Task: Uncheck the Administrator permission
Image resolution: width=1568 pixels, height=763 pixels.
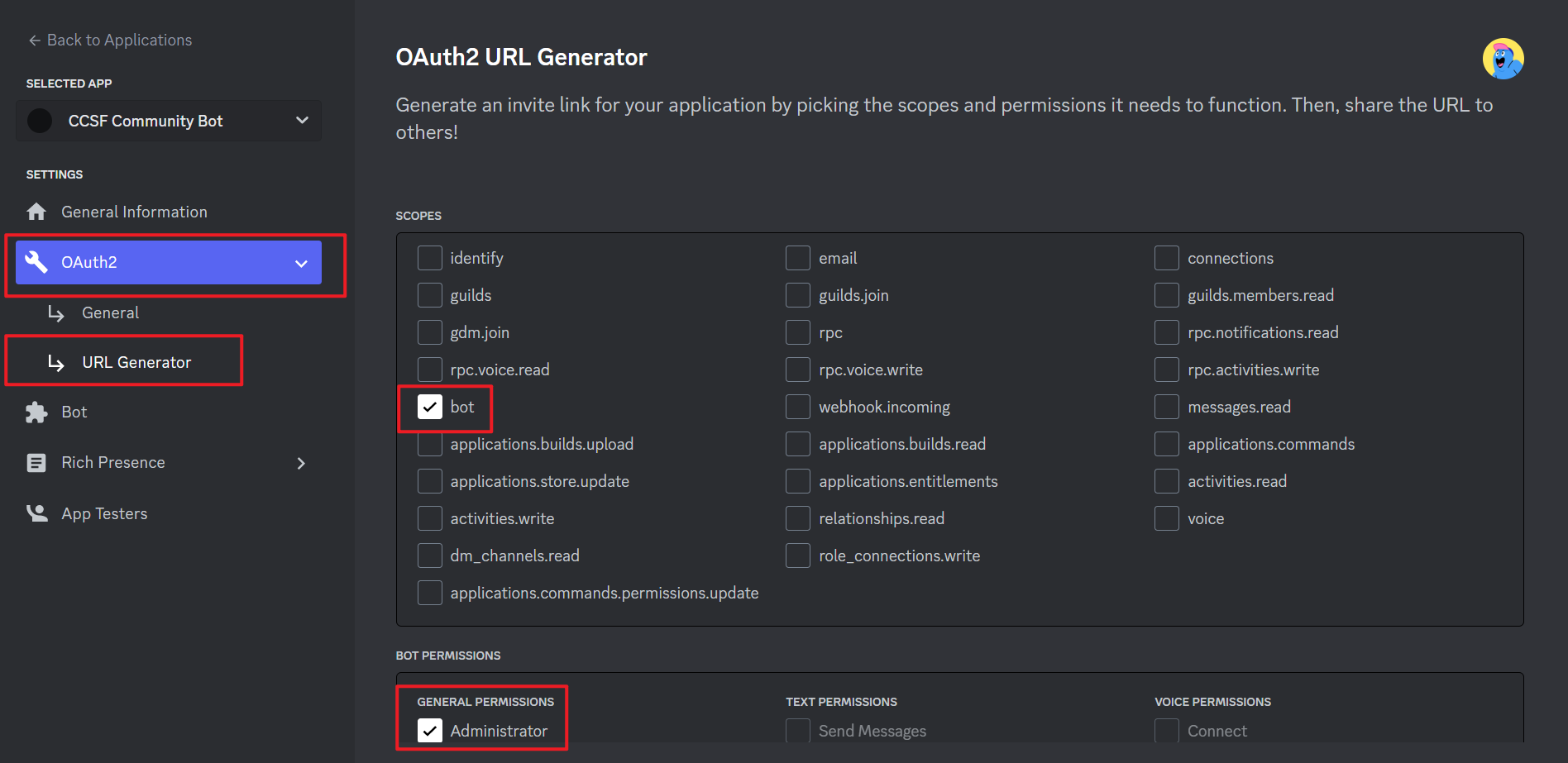Action: tap(430, 731)
